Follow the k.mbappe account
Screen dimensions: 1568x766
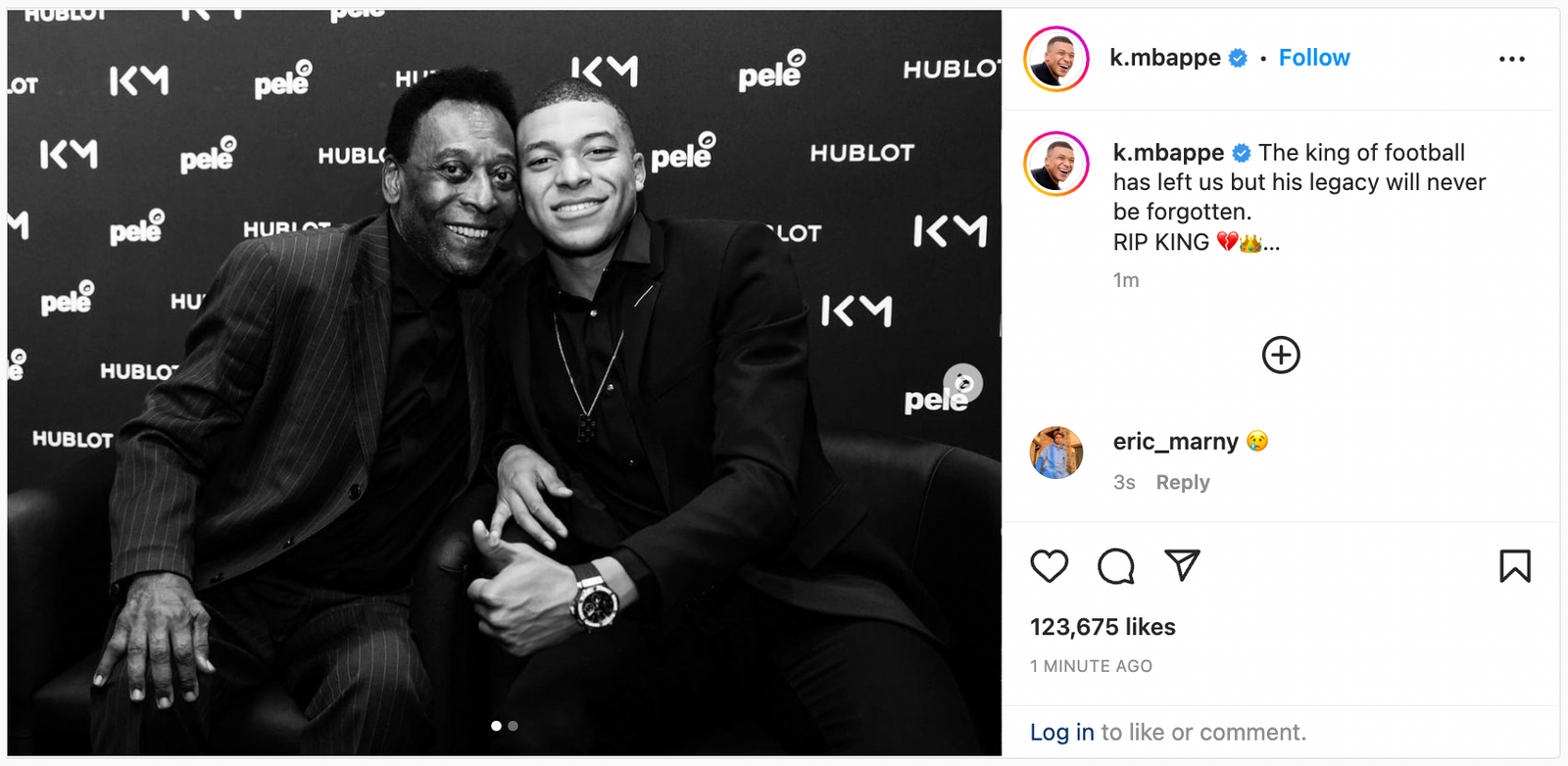[1314, 58]
